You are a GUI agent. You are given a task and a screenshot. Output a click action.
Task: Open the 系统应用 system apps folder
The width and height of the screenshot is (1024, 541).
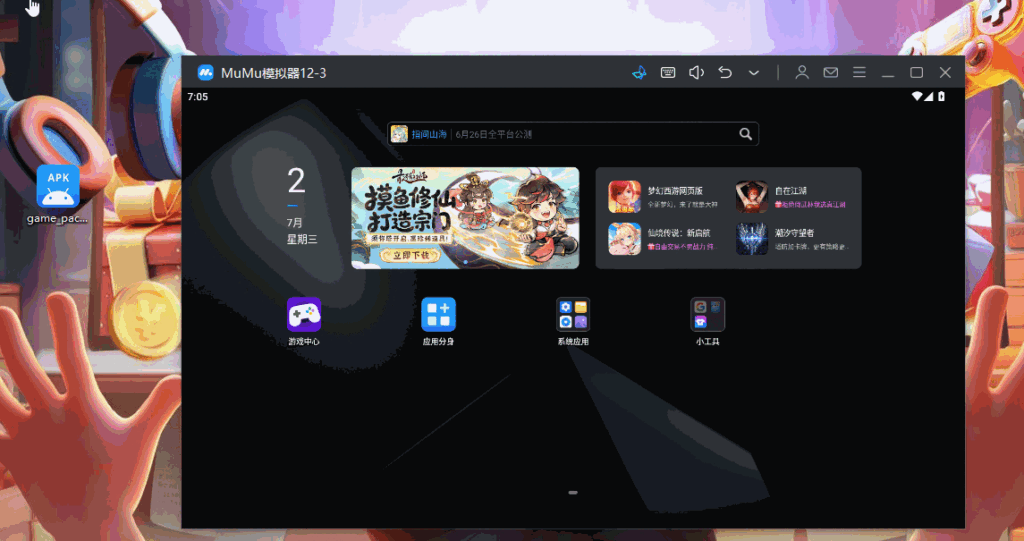click(x=573, y=314)
